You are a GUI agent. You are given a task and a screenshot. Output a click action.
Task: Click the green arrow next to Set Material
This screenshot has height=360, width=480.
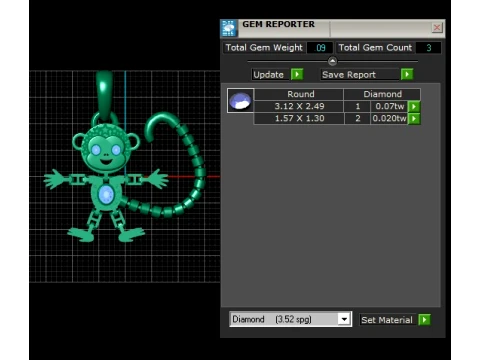point(424,320)
